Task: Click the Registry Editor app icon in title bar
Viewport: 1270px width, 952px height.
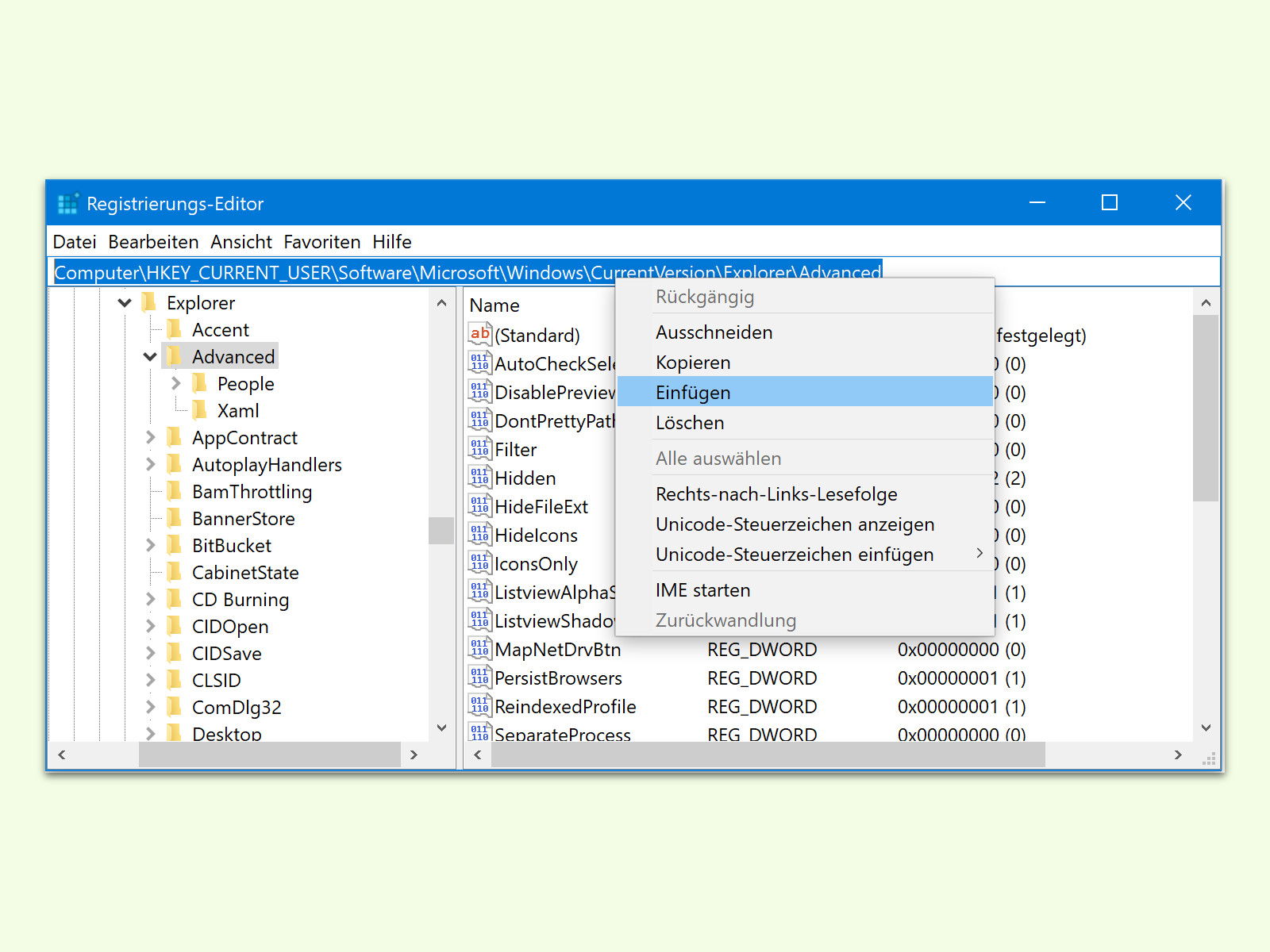Action: (68, 204)
